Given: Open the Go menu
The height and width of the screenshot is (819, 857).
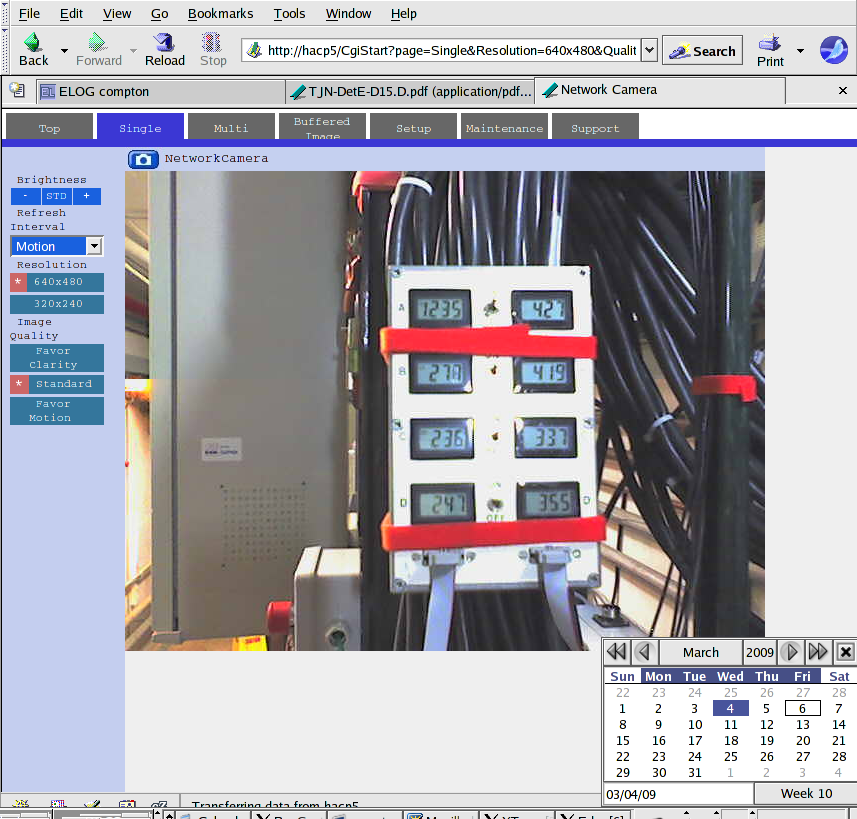Looking at the screenshot, I should point(160,14).
